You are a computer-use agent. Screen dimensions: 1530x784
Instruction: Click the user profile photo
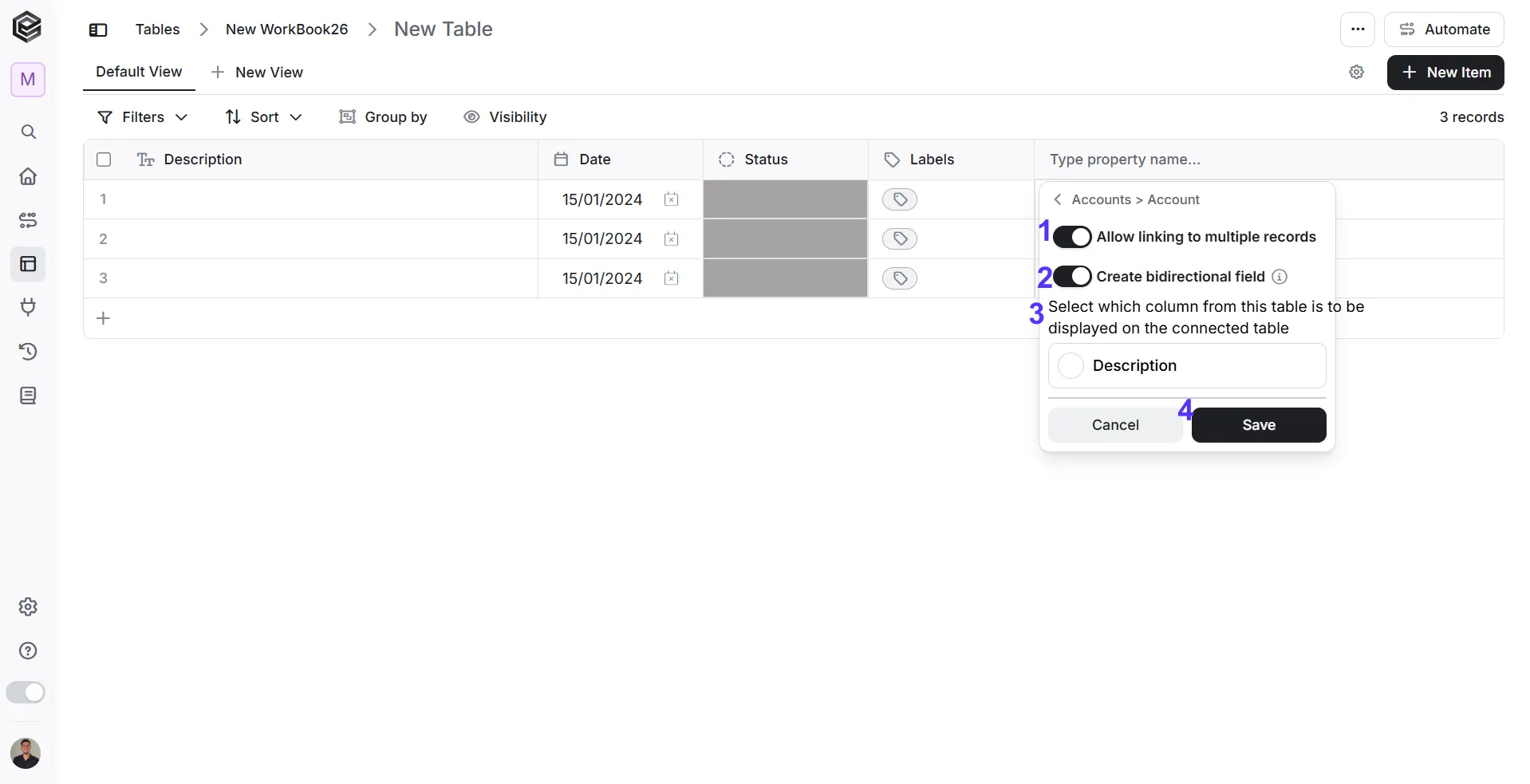click(x=26, y=753)
